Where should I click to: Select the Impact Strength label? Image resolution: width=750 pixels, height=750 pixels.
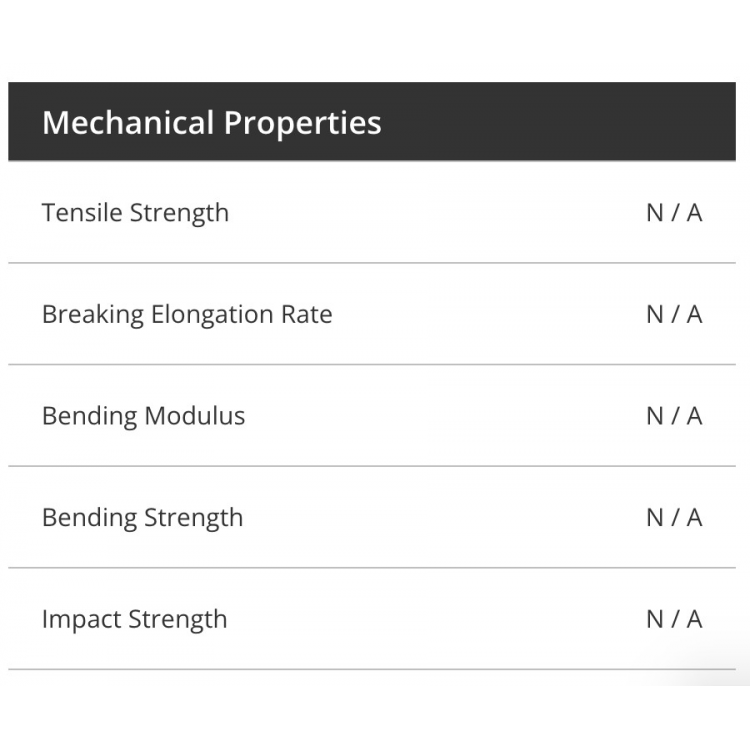[x=134, y=619]
